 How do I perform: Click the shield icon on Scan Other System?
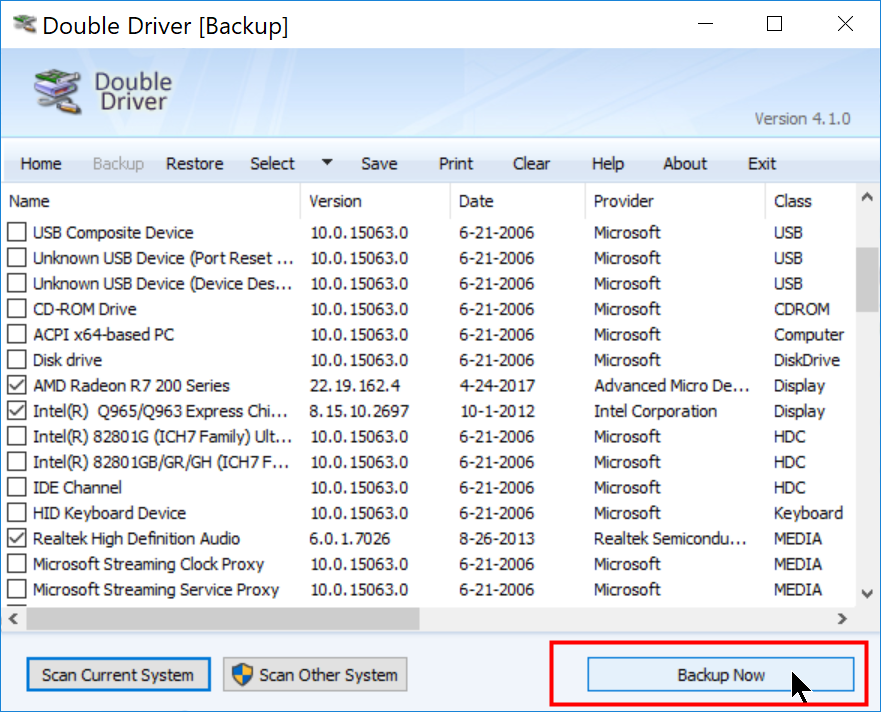pos(242,674)
